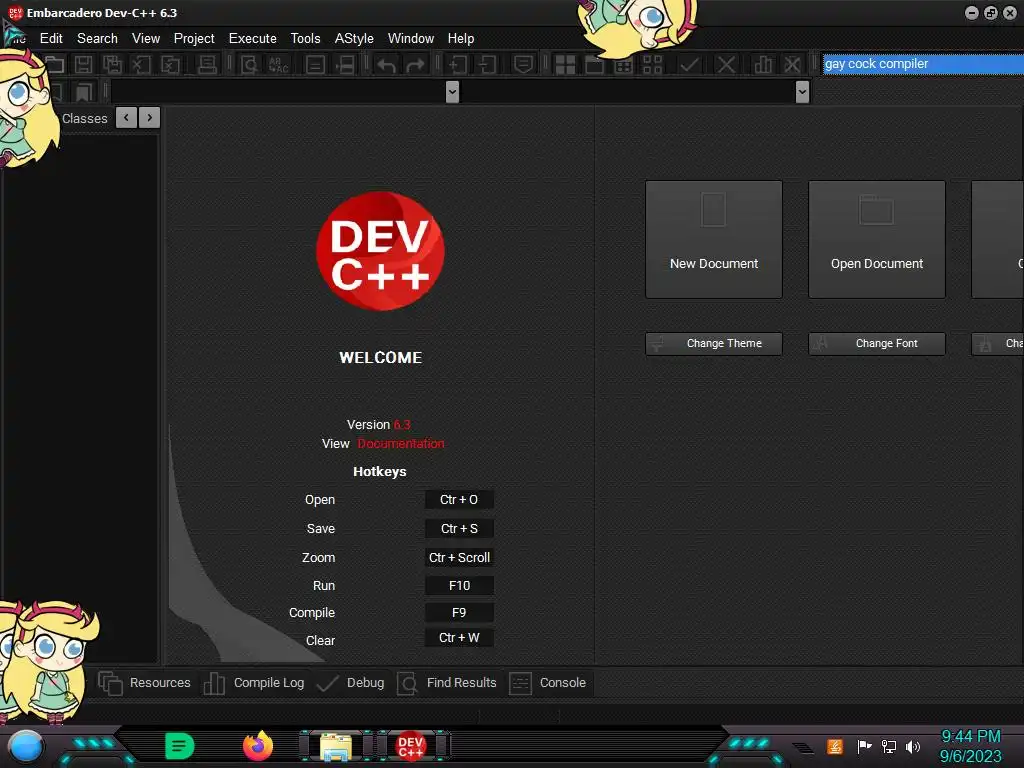Switch to the Find Results tab
This screenshot has height=768, width=1024.
(447, 683)
